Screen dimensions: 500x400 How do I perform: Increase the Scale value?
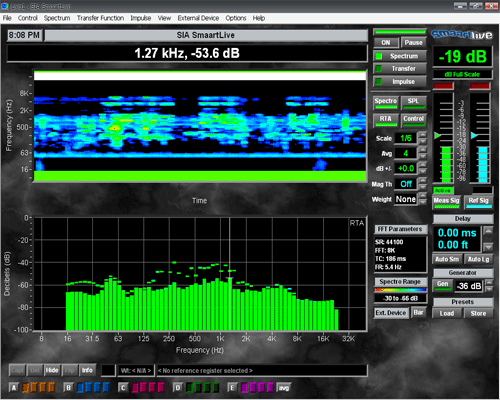point(422,135)
